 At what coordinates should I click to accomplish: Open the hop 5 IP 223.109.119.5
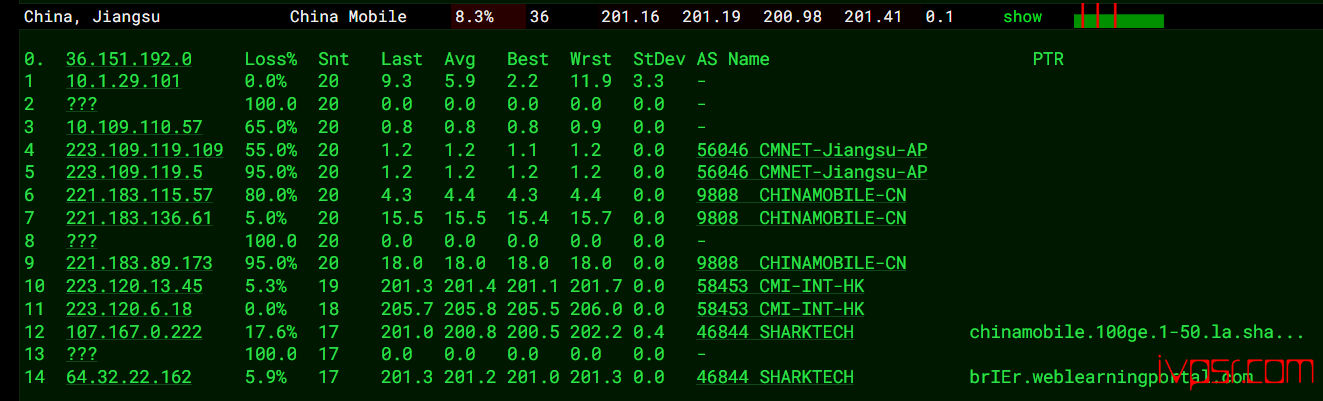pyautogui.click(x=134, y=173)
